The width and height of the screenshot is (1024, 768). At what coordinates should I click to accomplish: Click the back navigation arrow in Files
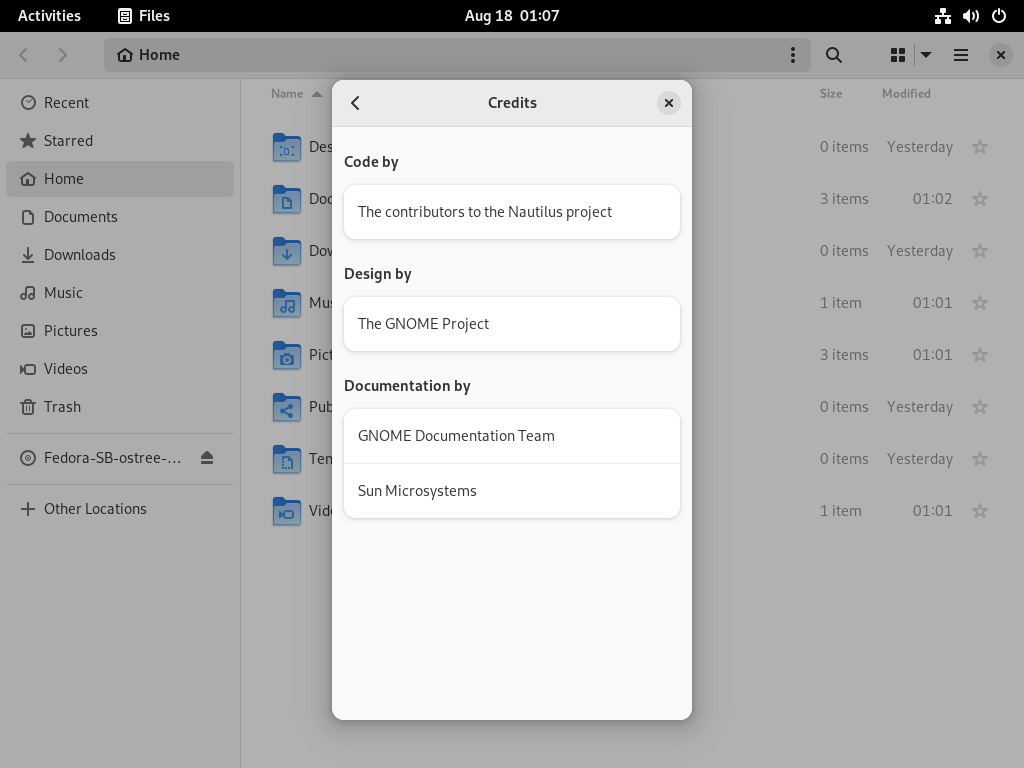pos(24,55)
